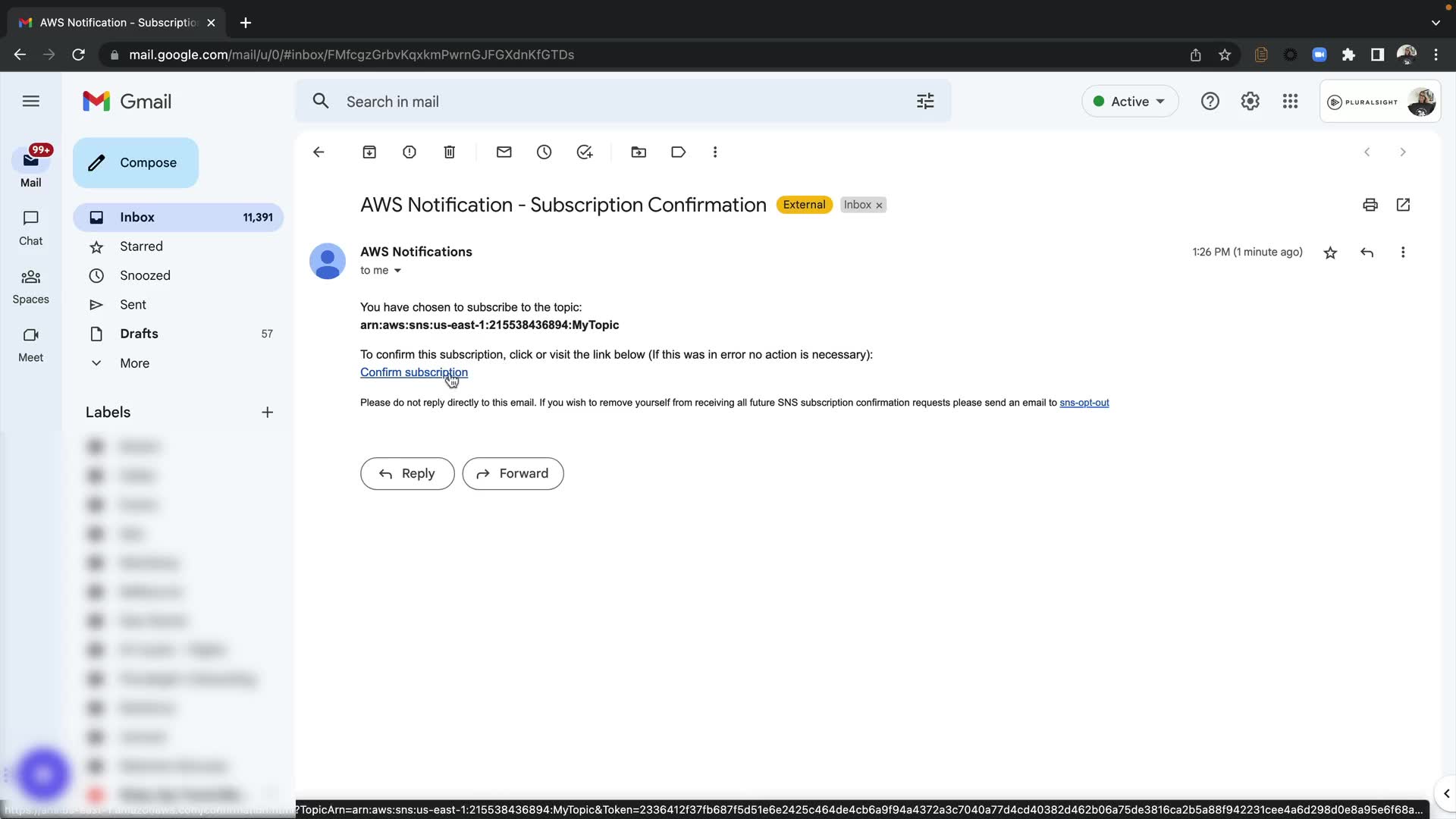1456x819 pixels.
Task: Print the email with printer icon
Action: coord(1370,205)
